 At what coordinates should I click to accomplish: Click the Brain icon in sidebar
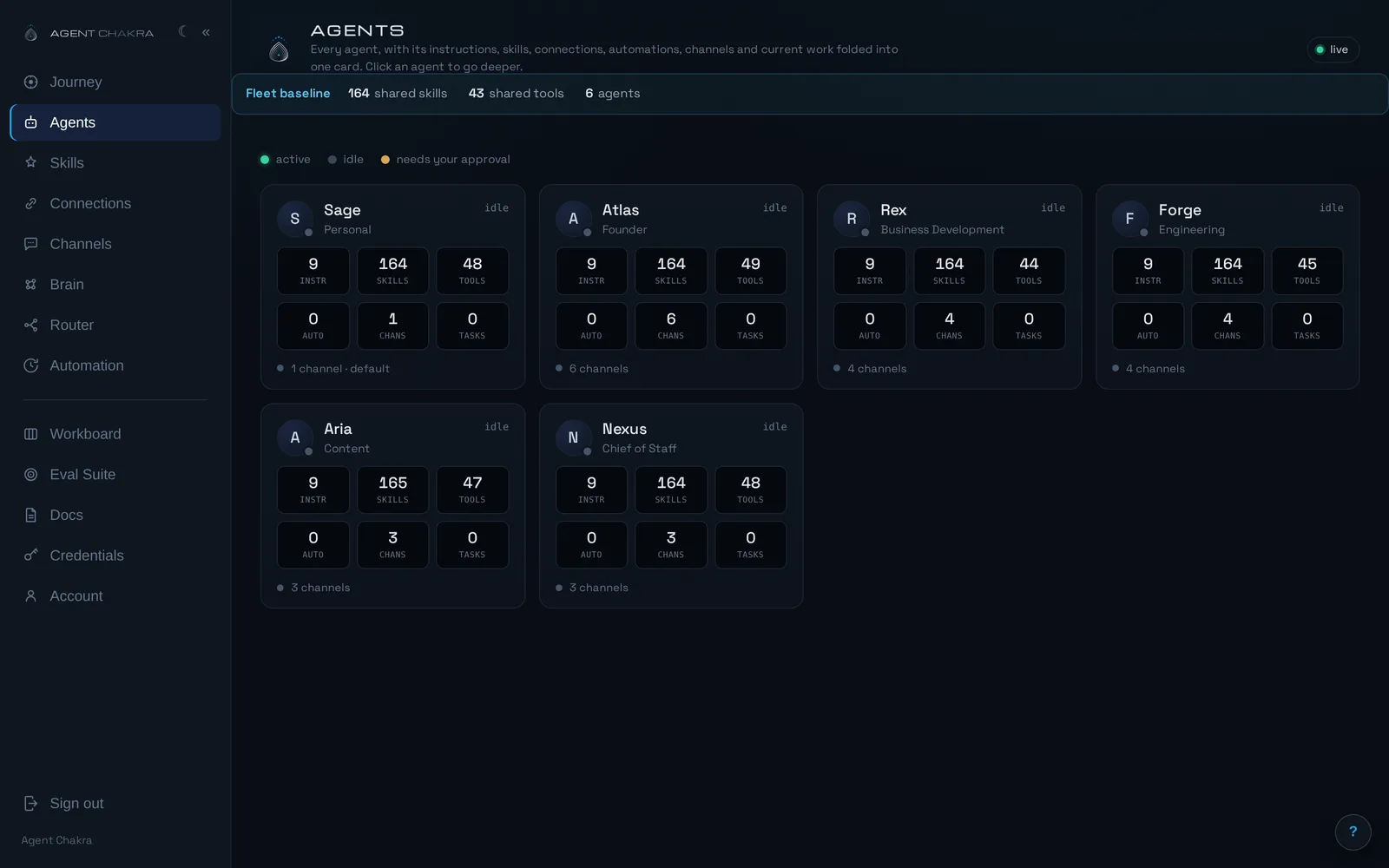tap(31, 284)
